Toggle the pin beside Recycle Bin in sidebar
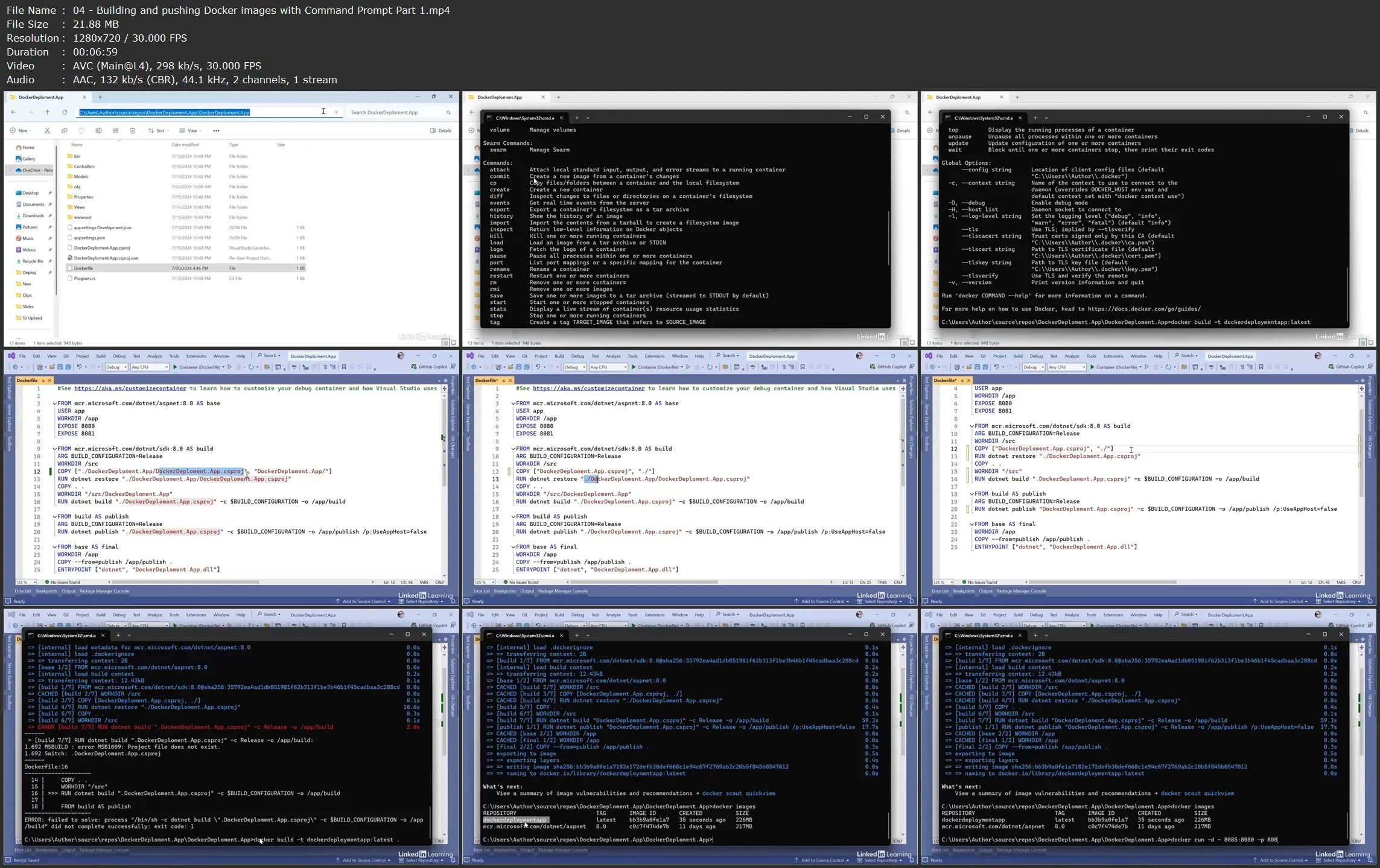1380x868 pixels. coord(50,261)
